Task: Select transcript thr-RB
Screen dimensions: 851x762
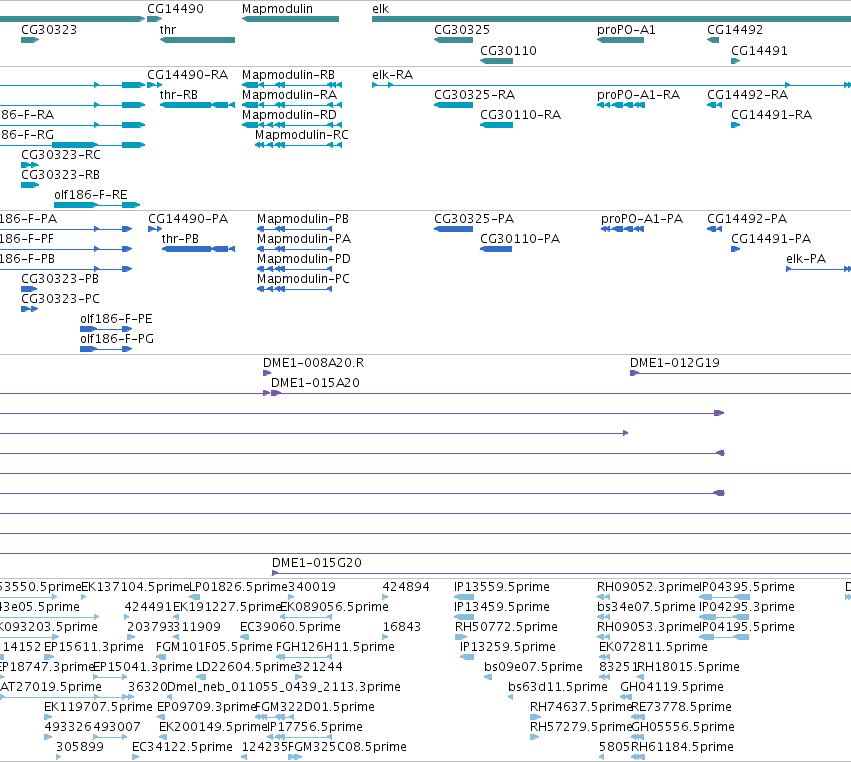Action: pyautogui.click(x=179, y=95)
